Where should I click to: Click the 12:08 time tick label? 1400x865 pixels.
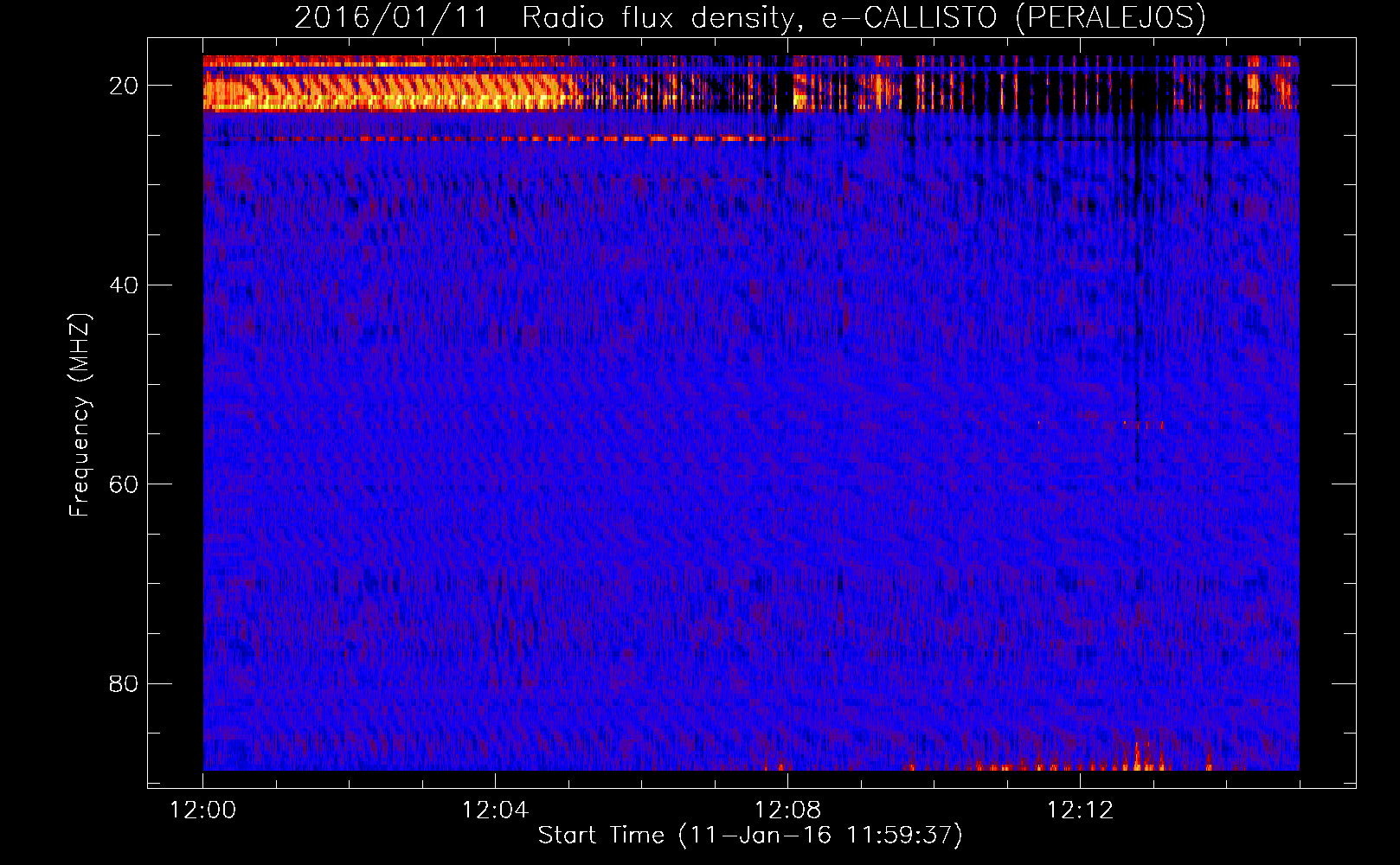coord(787,811)
